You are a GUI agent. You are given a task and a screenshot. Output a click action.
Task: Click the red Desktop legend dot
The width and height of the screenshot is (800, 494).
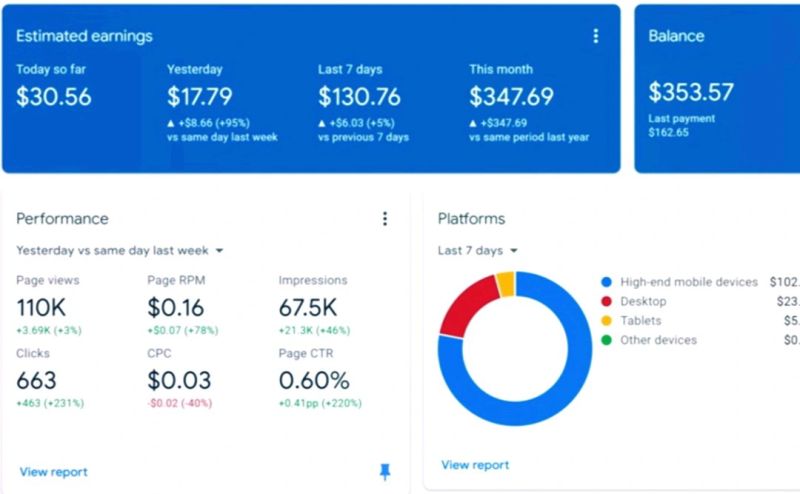(x=606, y=302)
